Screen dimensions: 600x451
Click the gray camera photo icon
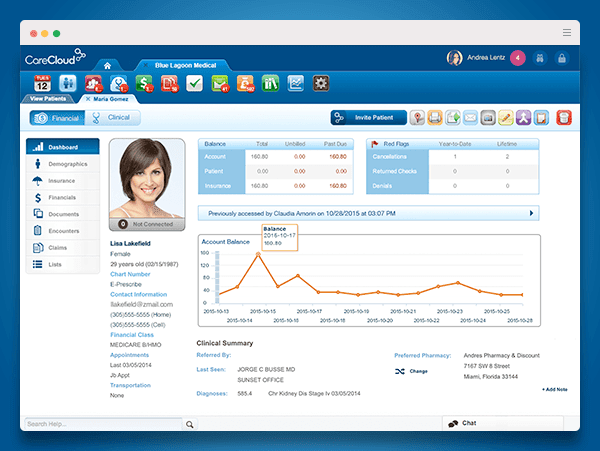click(488, 118)
